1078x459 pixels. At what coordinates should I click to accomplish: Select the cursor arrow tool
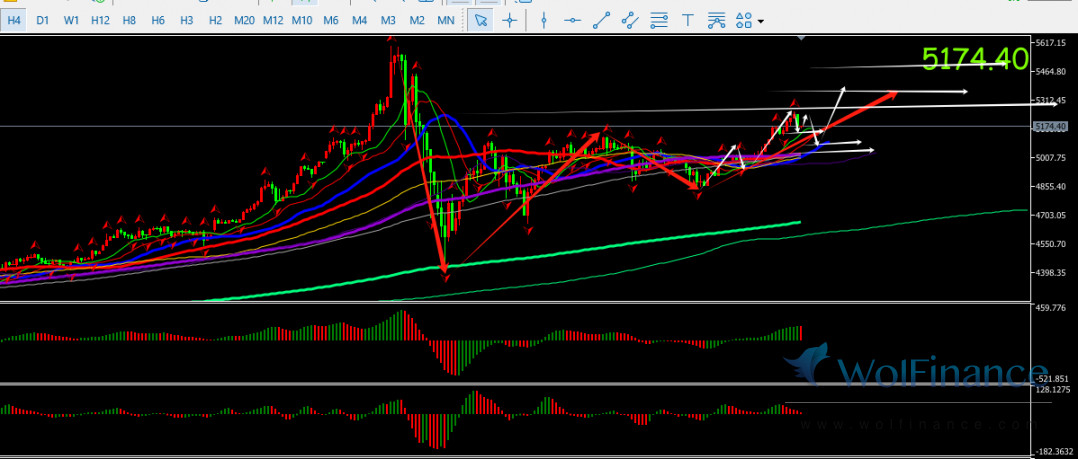(x=481, y=20)
